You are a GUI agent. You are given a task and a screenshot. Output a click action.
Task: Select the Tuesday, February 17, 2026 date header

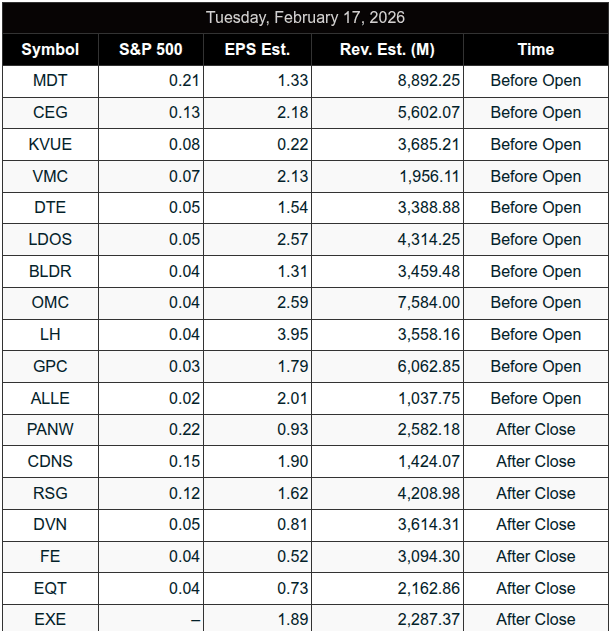pos(305,18)
